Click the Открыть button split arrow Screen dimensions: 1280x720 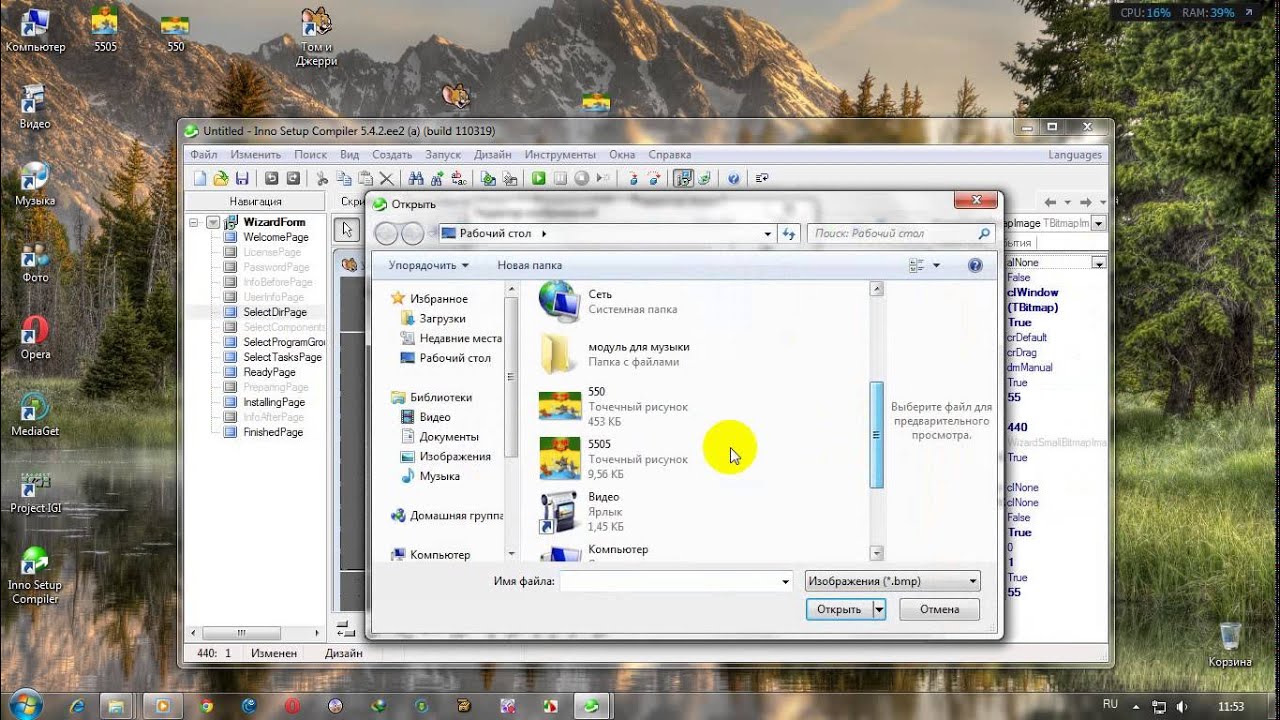[879, 609]
